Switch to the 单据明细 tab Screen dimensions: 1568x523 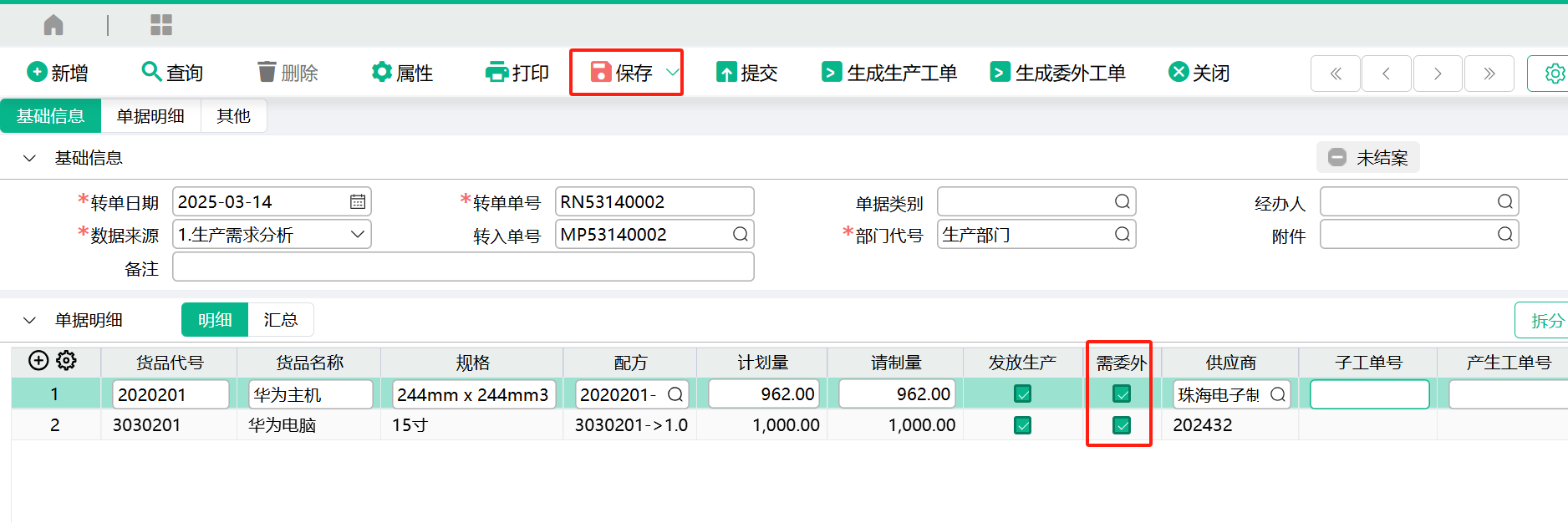(150, 116)
